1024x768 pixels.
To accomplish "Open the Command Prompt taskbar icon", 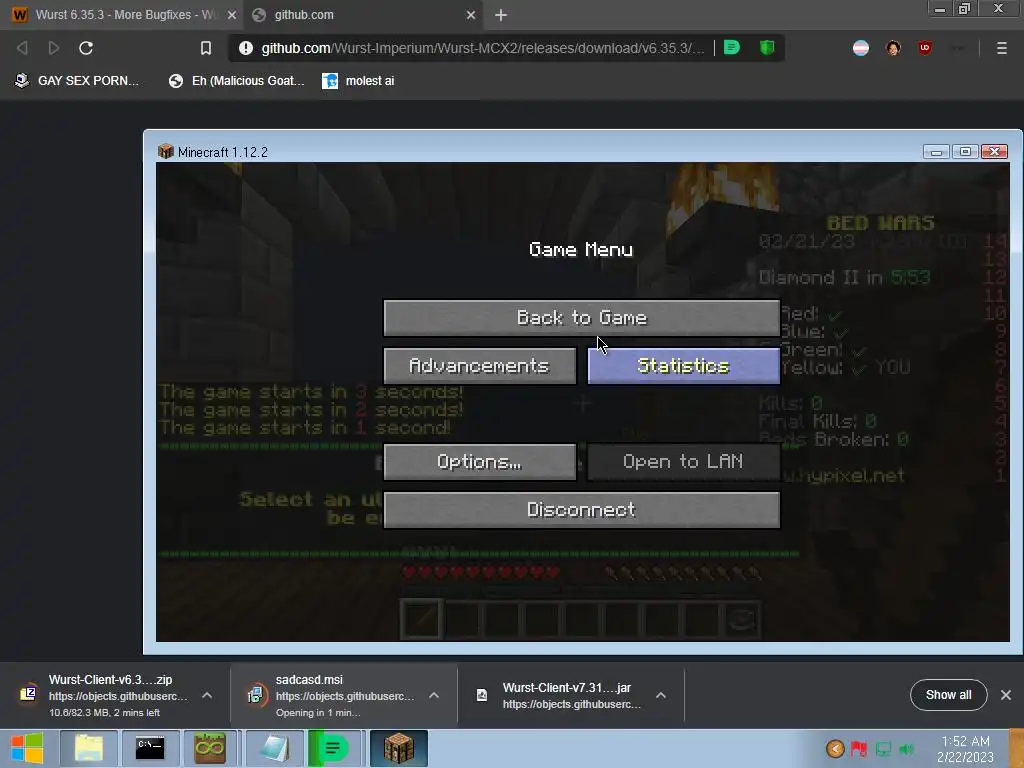I will click(x=150, y=748).
